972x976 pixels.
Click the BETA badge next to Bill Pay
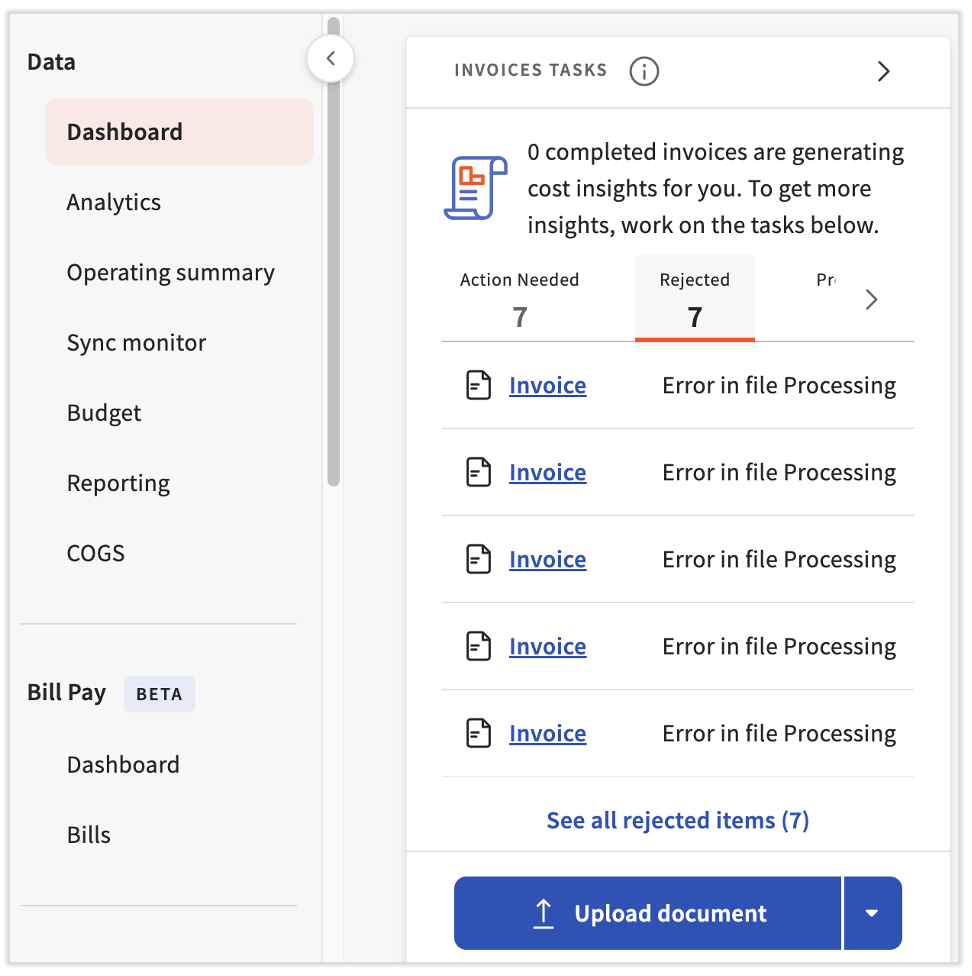click(159, 693)
